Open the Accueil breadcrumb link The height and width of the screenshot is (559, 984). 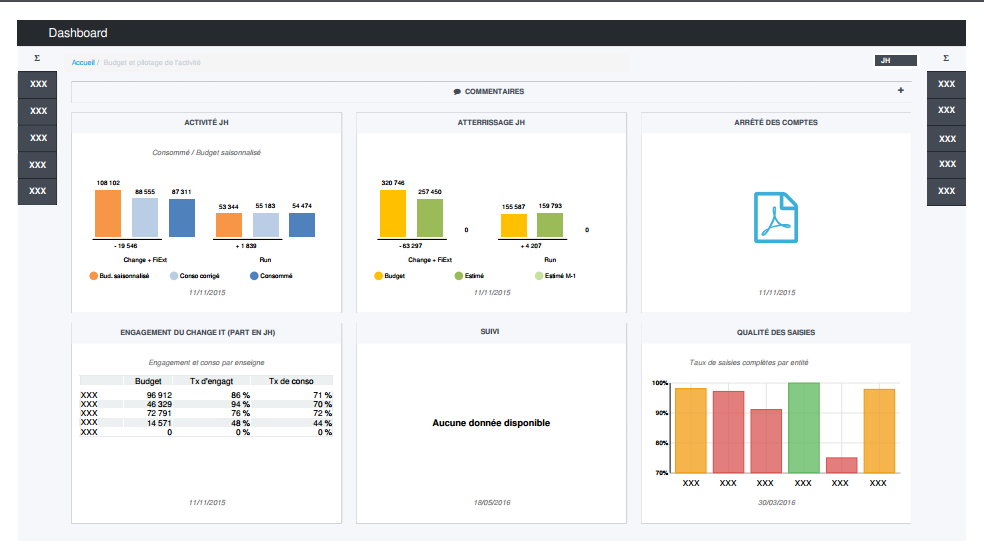click(x=83, y=63)
